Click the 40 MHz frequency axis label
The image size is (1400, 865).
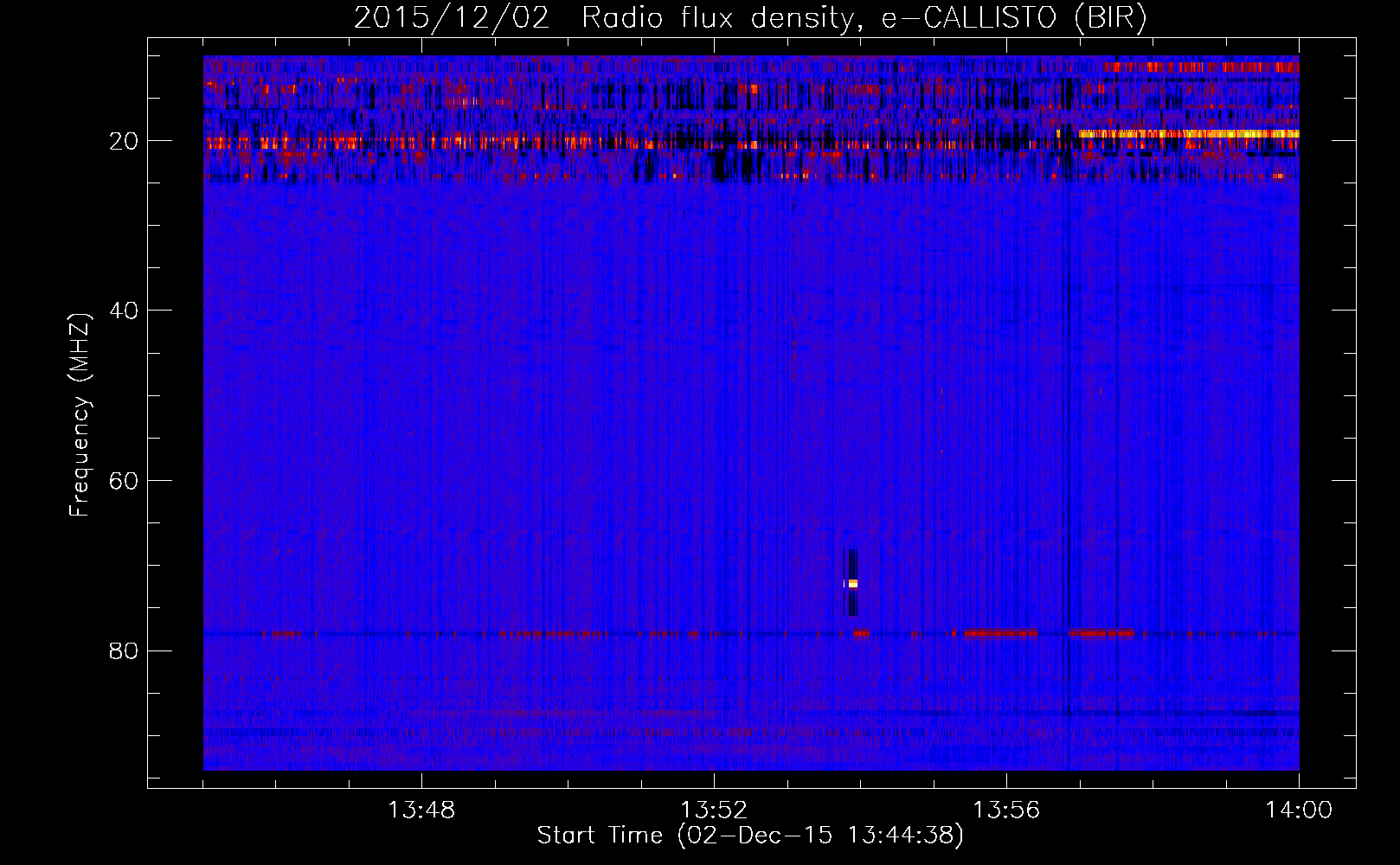tap(124, 311)
